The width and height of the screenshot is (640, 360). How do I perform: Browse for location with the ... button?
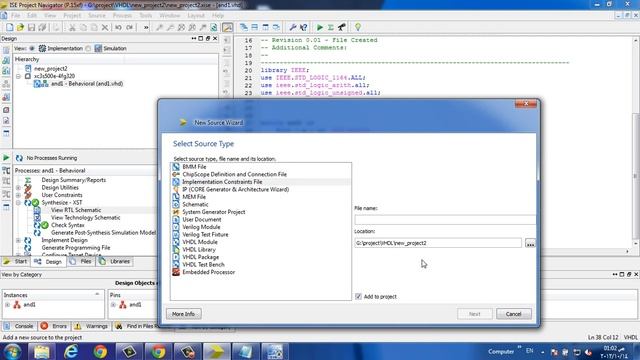coord(530,243)
